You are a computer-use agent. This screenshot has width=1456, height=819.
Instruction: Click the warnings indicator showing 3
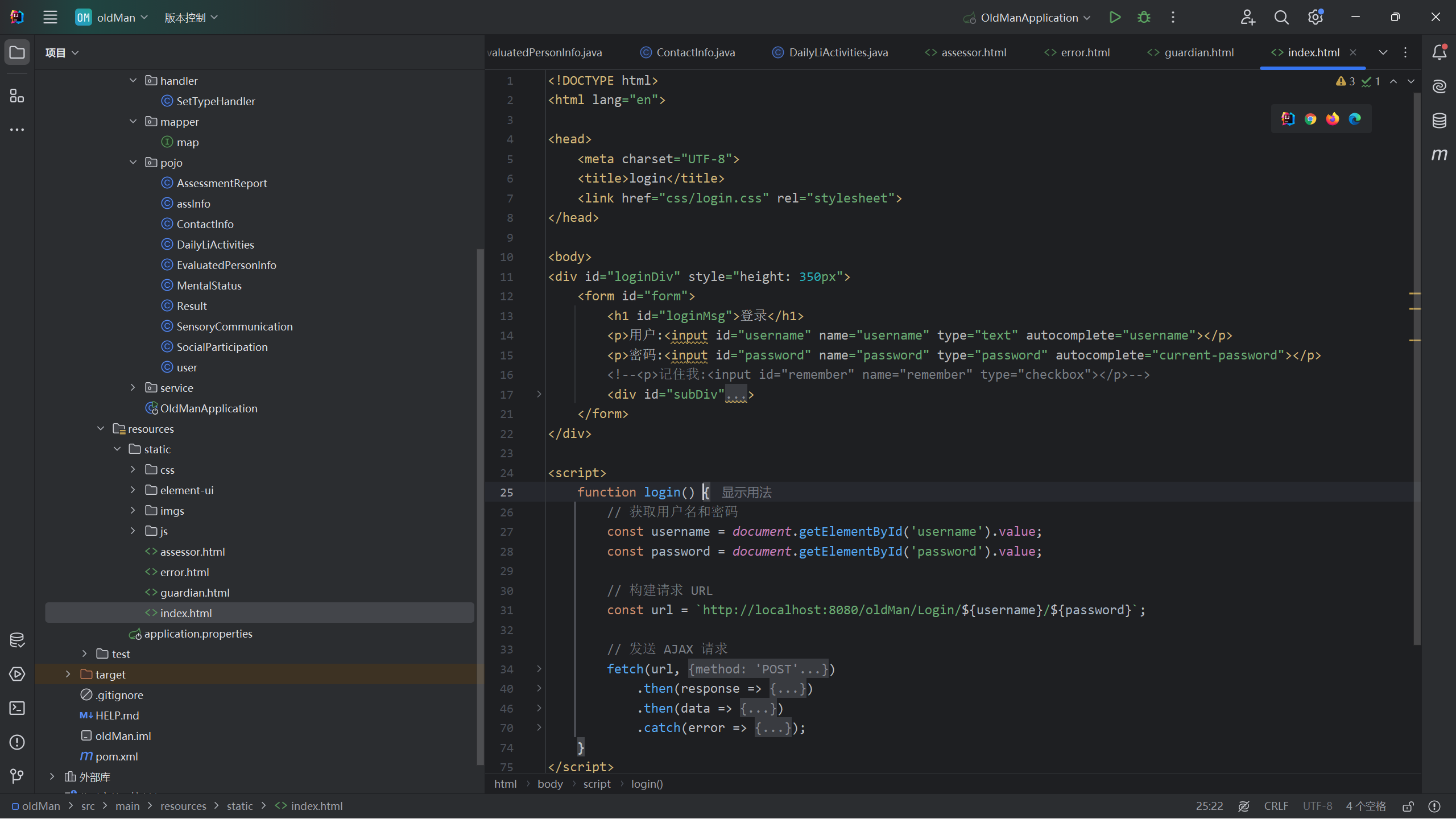[1345, 81]
